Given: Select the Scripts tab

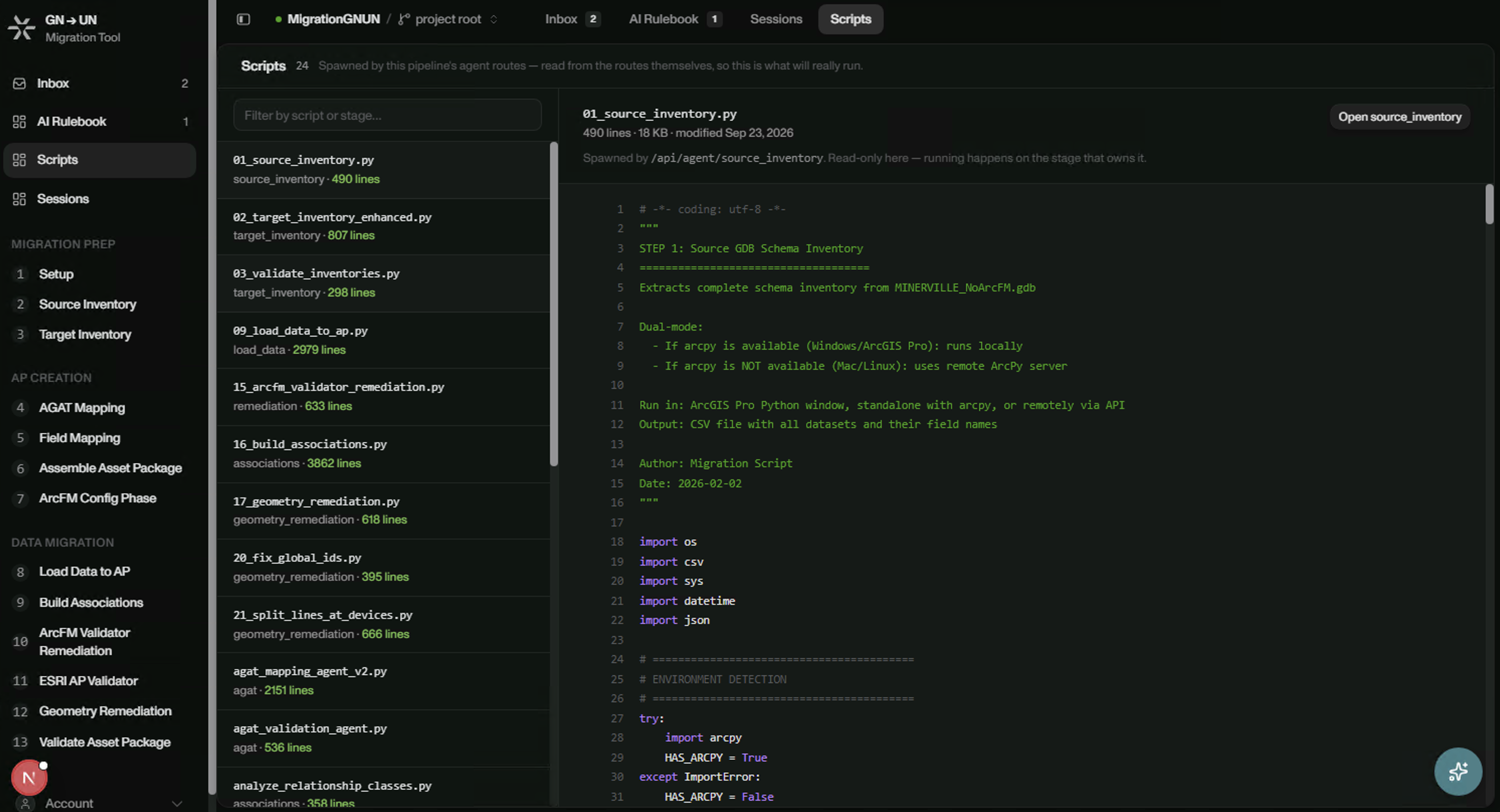Looking at the screenshot, I should pyautogui.click(x=850, y=19).
